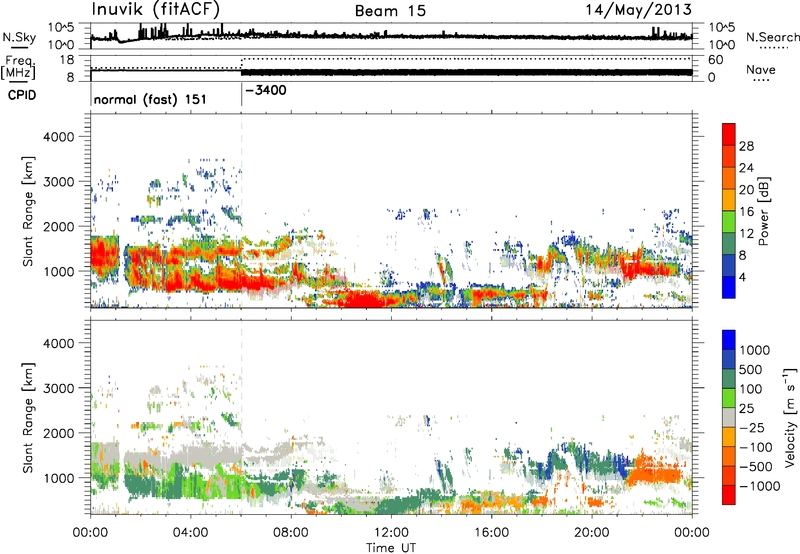
Task: Click the '-500' tick on Velocity colorbar
Action: (x=756, y=466)
